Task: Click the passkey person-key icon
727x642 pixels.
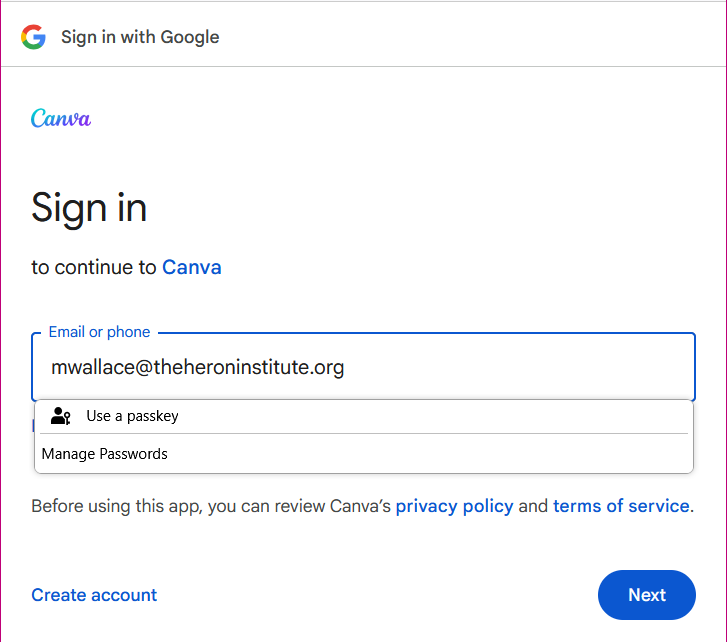Action: pyautogui.click(x=61, y=416)
